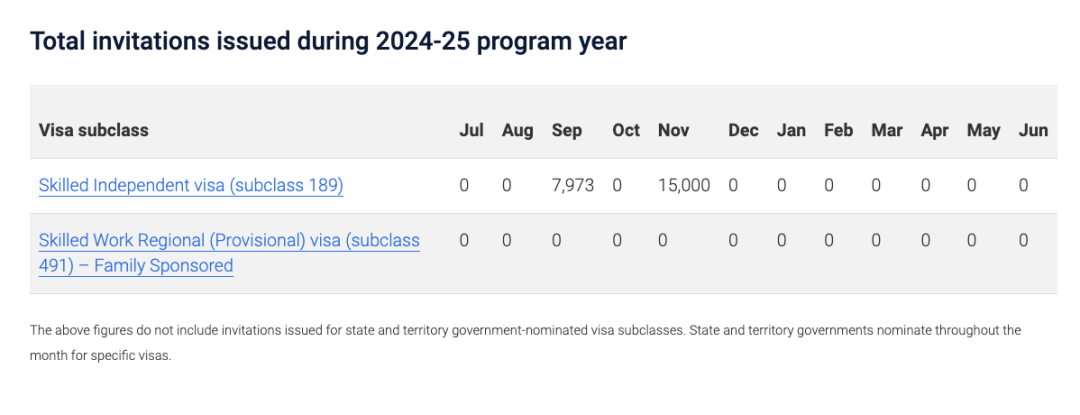The width and height of the screenshot is (1080, 415).
Task: Select the Feb column header
Action: point(838,131)
